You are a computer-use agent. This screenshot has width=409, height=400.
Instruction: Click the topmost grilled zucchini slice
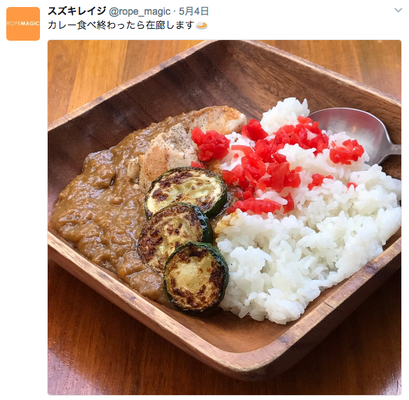coord(186,192)
